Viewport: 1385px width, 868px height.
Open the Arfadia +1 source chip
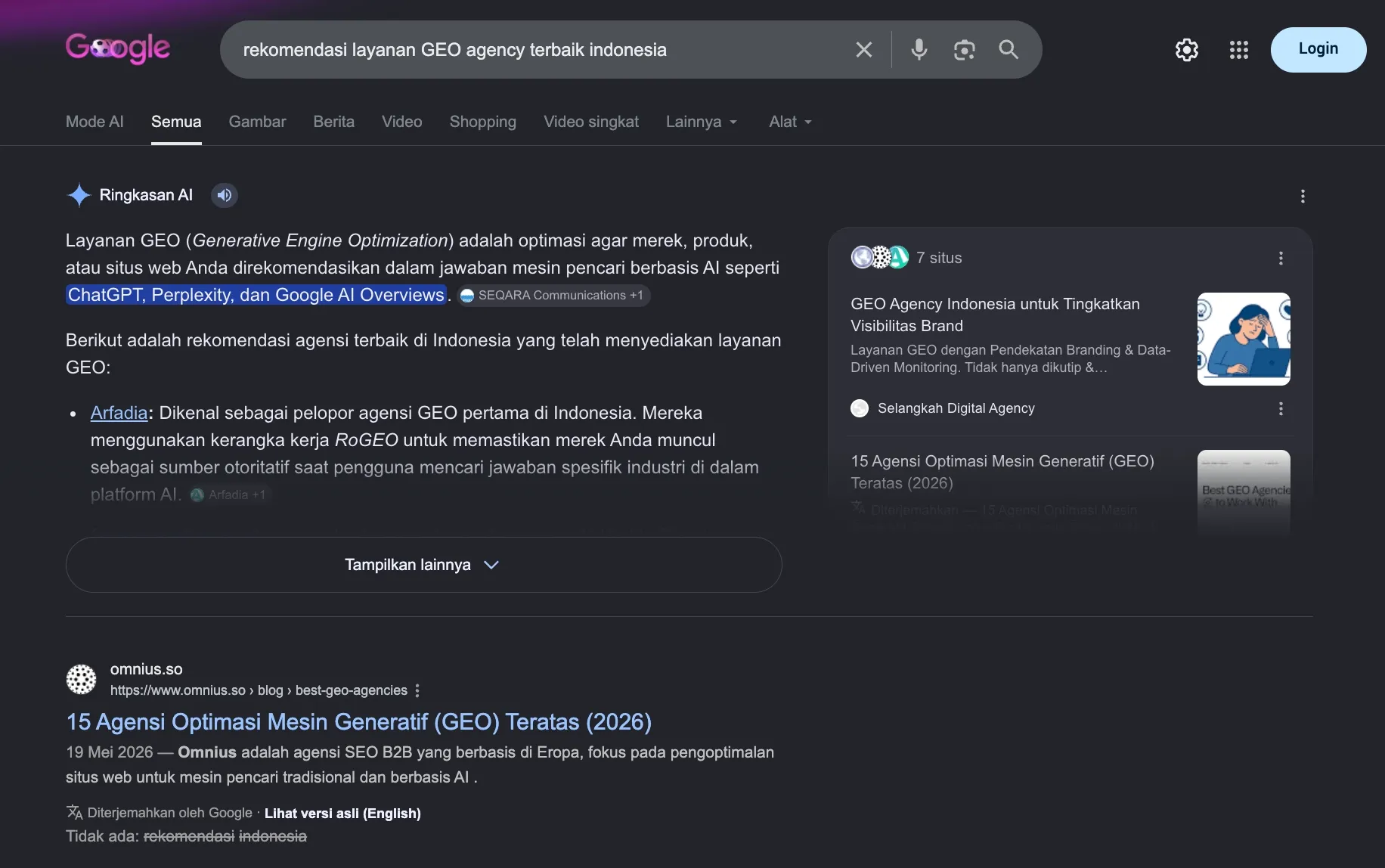click(x=228, y=494)
